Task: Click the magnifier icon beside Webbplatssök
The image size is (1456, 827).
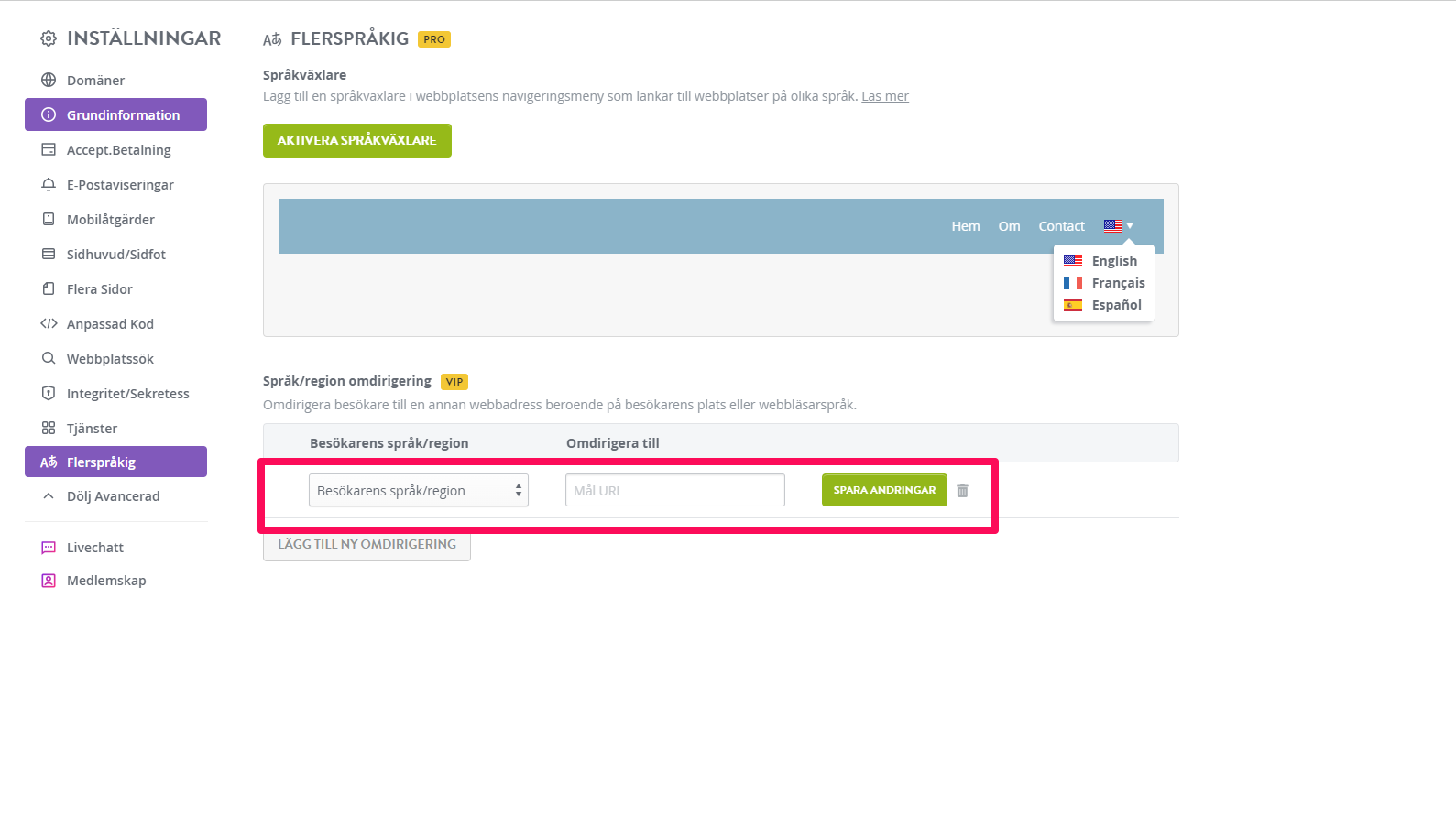Action: pyautogui.click(x=49, y=358)
